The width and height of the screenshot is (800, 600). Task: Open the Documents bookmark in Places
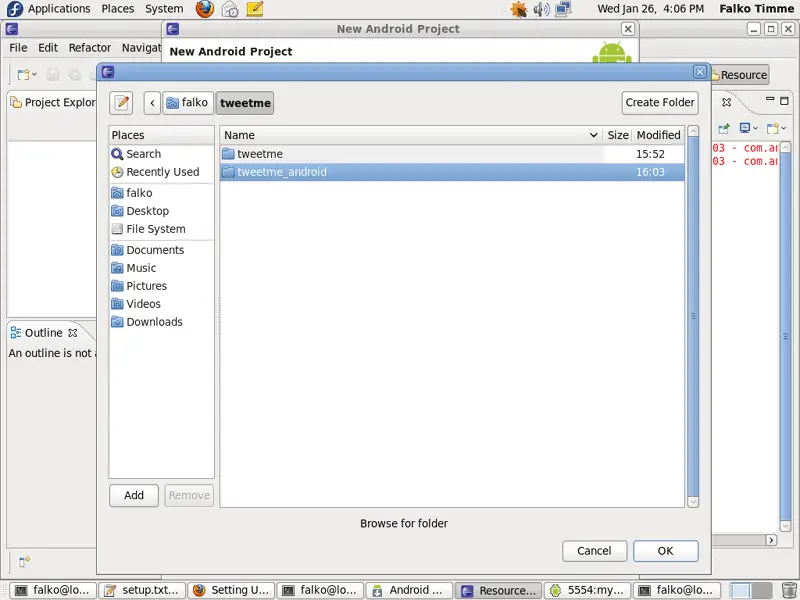pyautogui.click(x=162, y=250)
